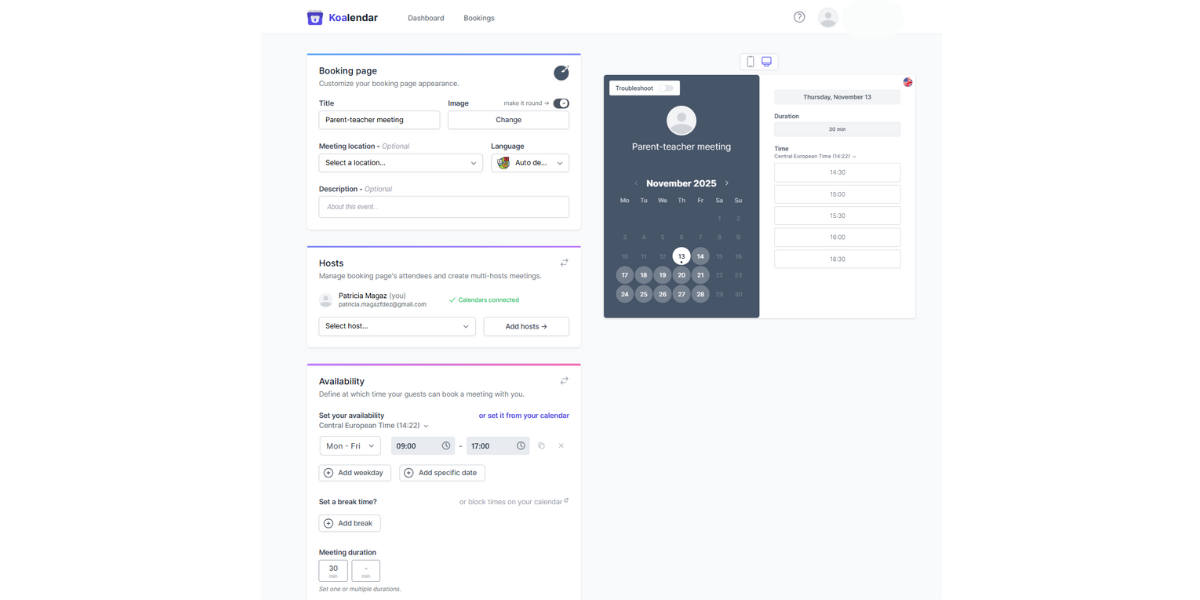
Task: Click 'or set it from your calendar' link
Action: coord(522,415)
